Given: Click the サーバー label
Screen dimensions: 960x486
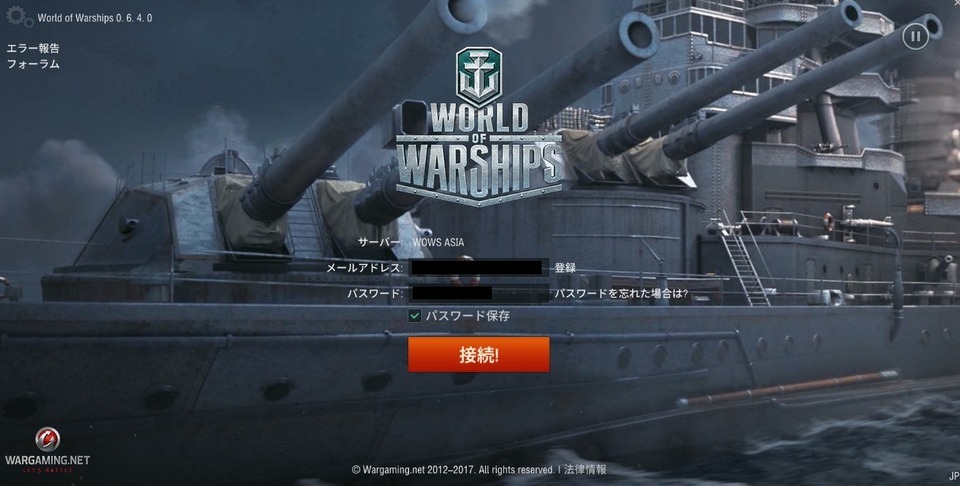Looking at the screenshot, I should point(380,242).
